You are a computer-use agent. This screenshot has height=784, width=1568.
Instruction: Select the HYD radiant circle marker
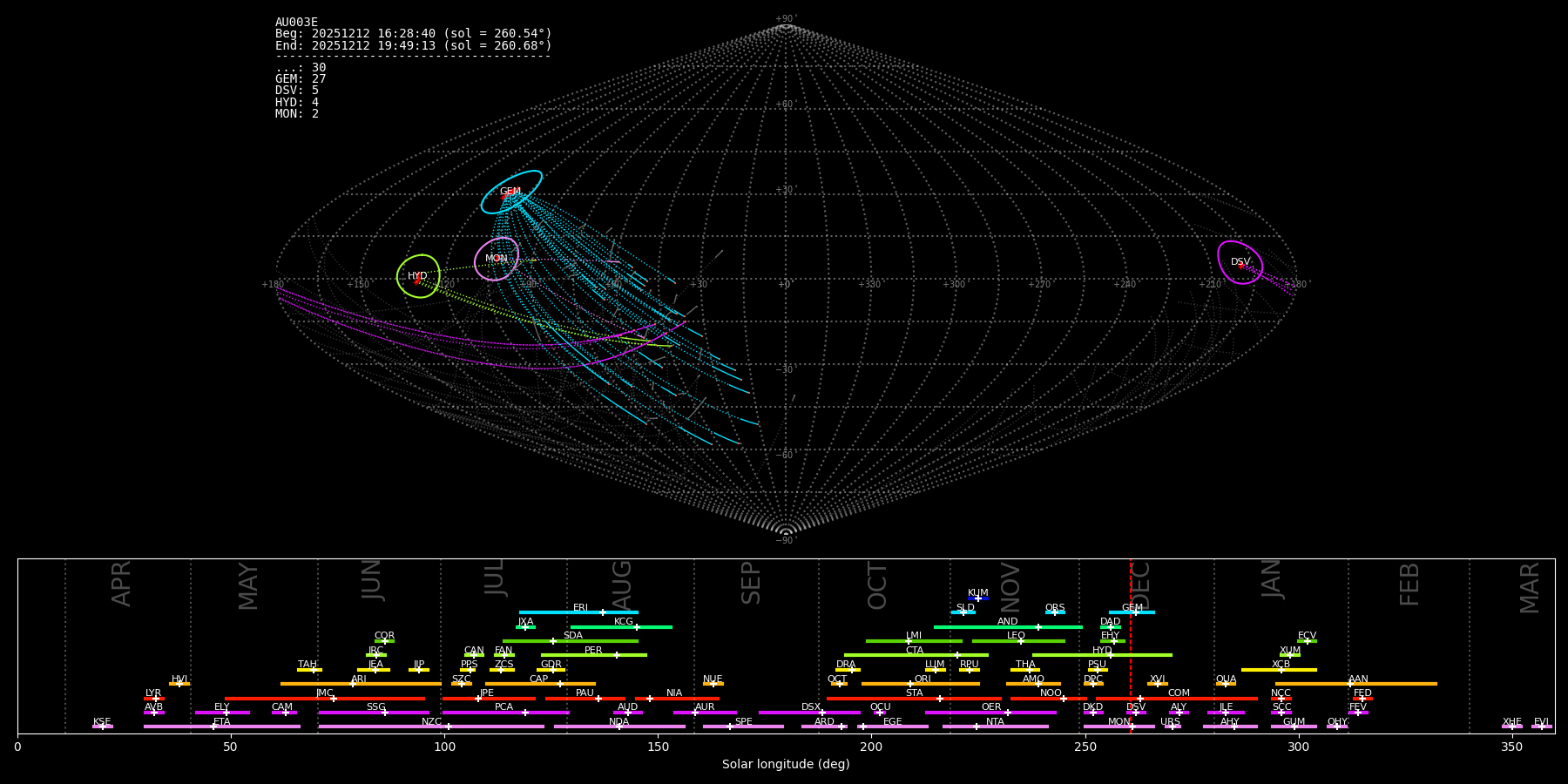pos(418,276)
